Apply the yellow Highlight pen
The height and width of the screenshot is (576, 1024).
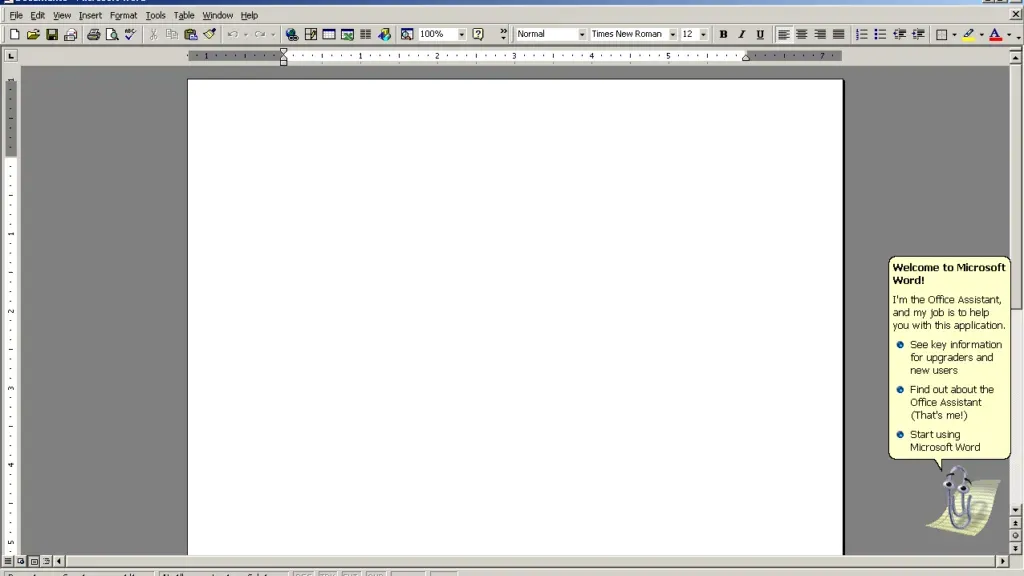click(968, 35)
